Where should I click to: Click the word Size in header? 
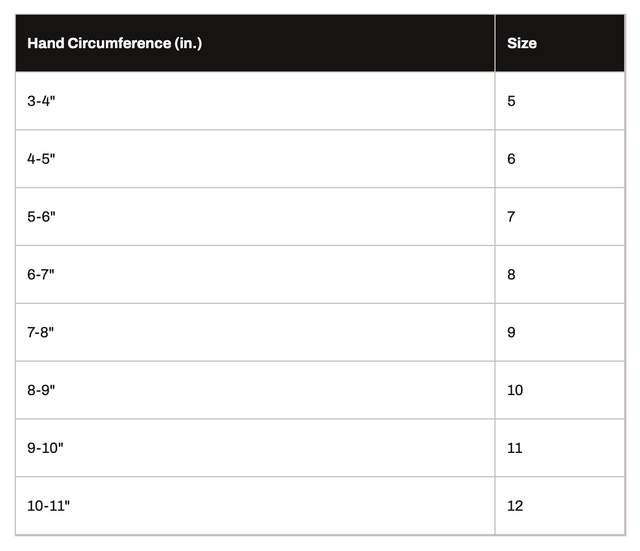(x=522, y=43)
